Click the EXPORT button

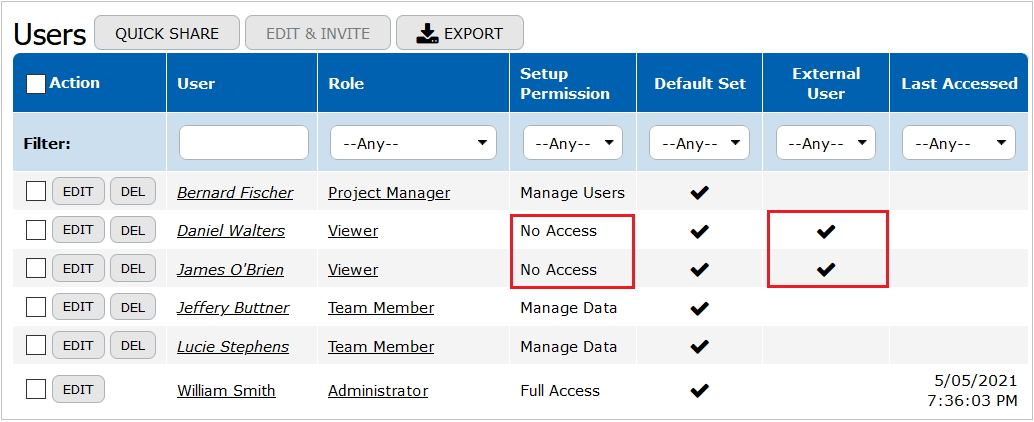click(460, 33)
